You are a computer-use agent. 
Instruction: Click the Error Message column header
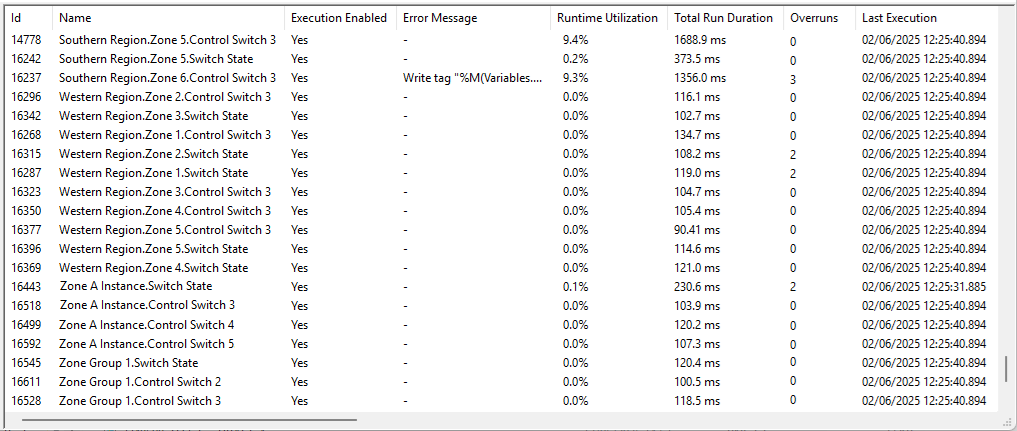point(440,18)
